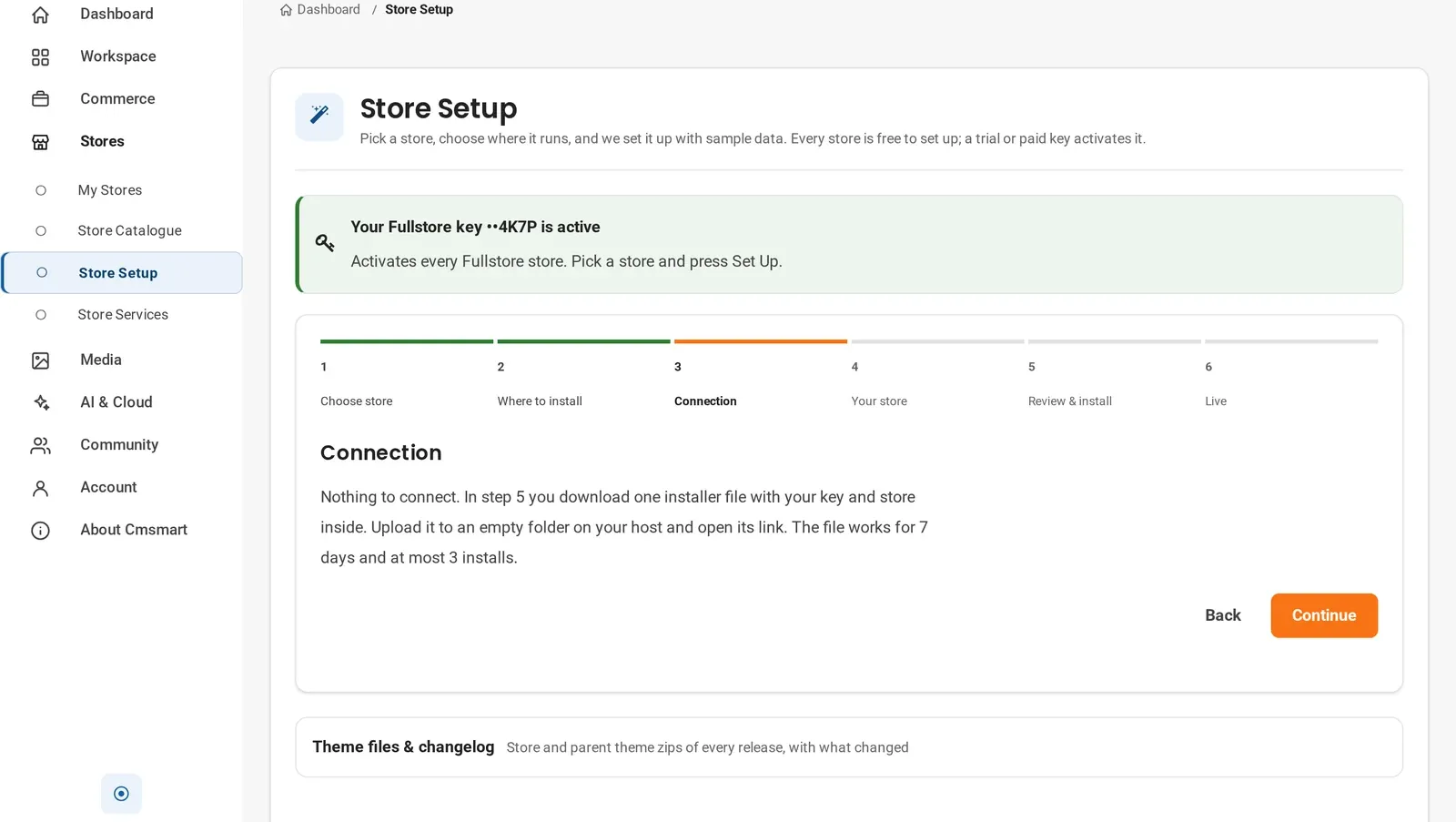Viewport: 1456px width, 822px height.
Task: Click the Dashboard home icon in sidebar
Action: tap(40, 15)
